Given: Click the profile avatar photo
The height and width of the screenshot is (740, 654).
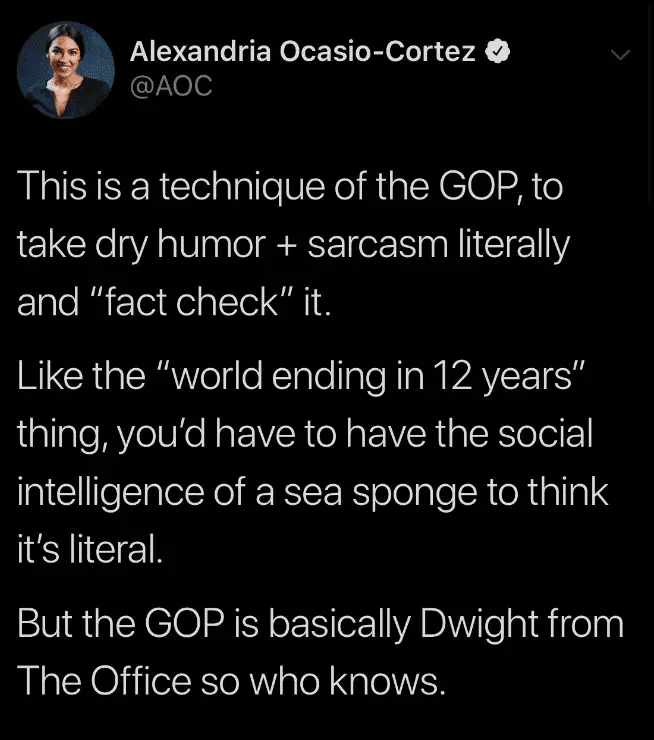Looking at the screenshot, I should click(66, 69).
